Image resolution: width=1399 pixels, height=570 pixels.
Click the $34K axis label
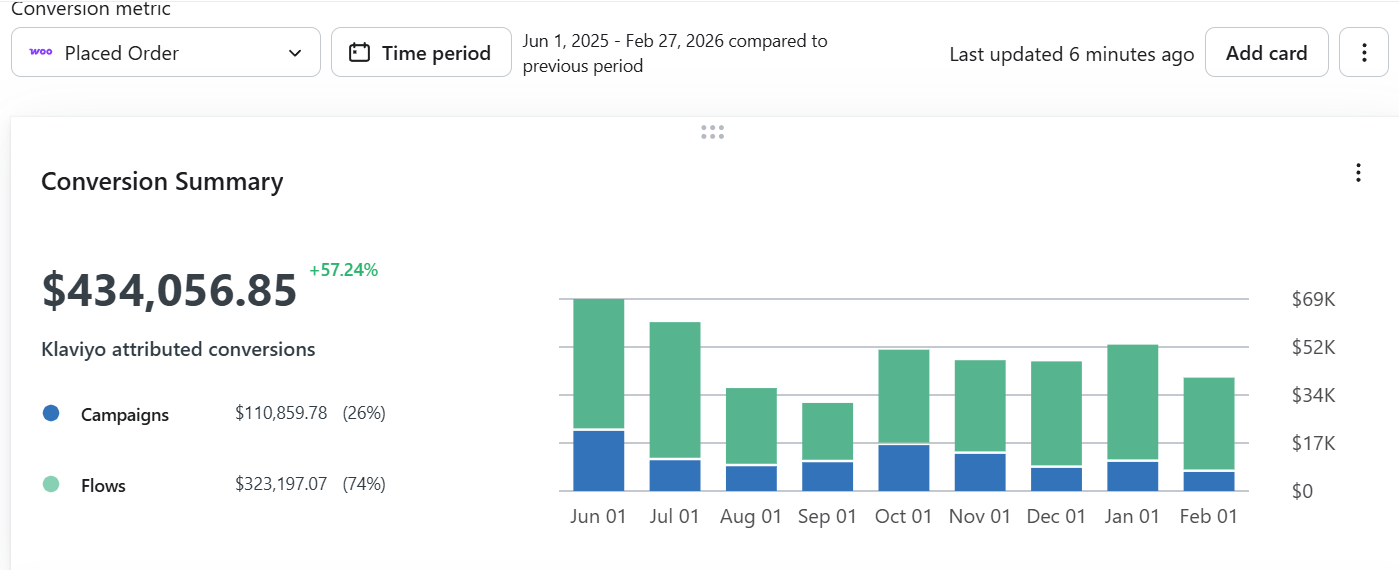point(1314,395)
